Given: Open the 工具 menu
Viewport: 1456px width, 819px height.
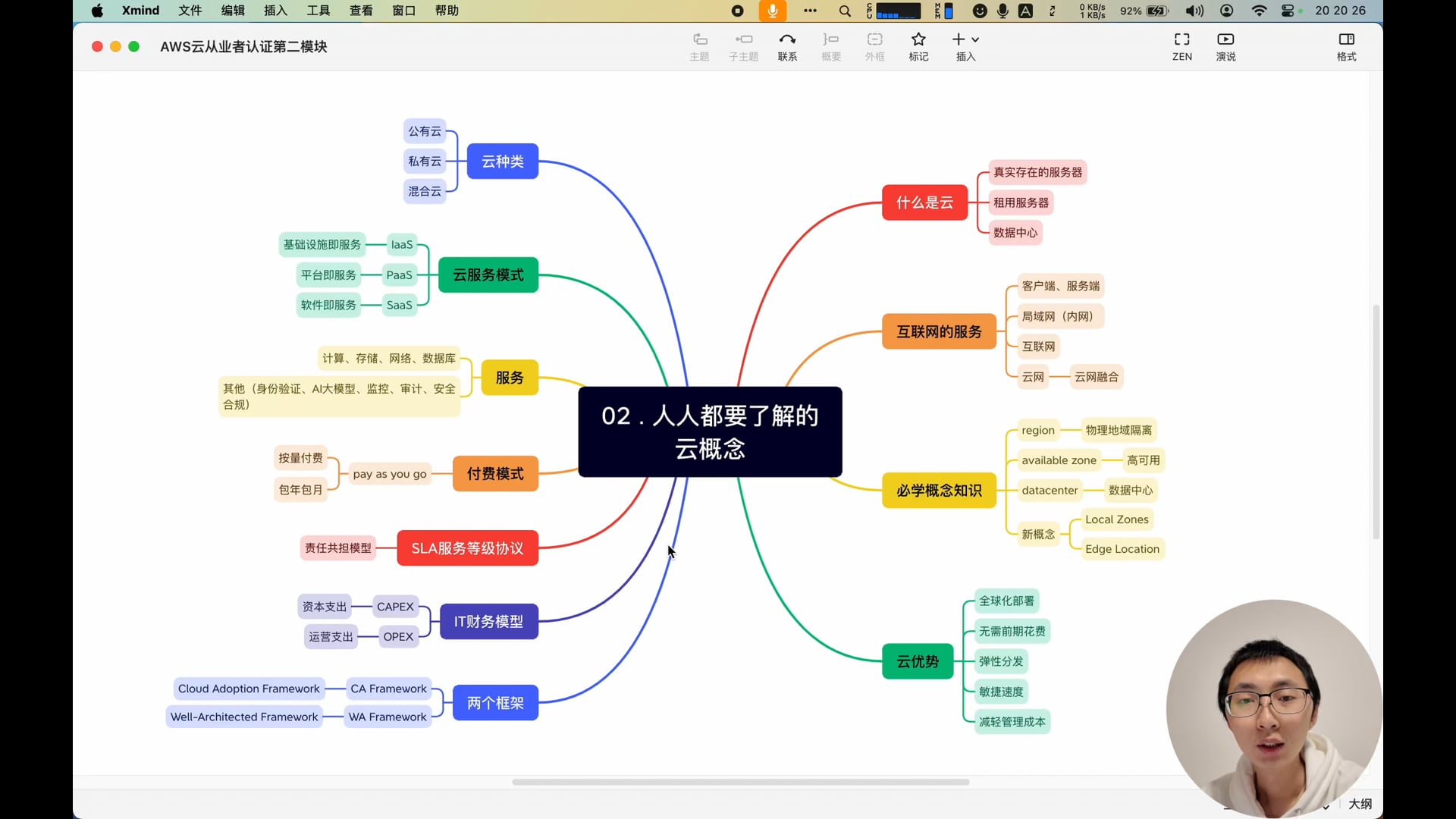Looking at the screenshot, I should click(x=317, y=11).
